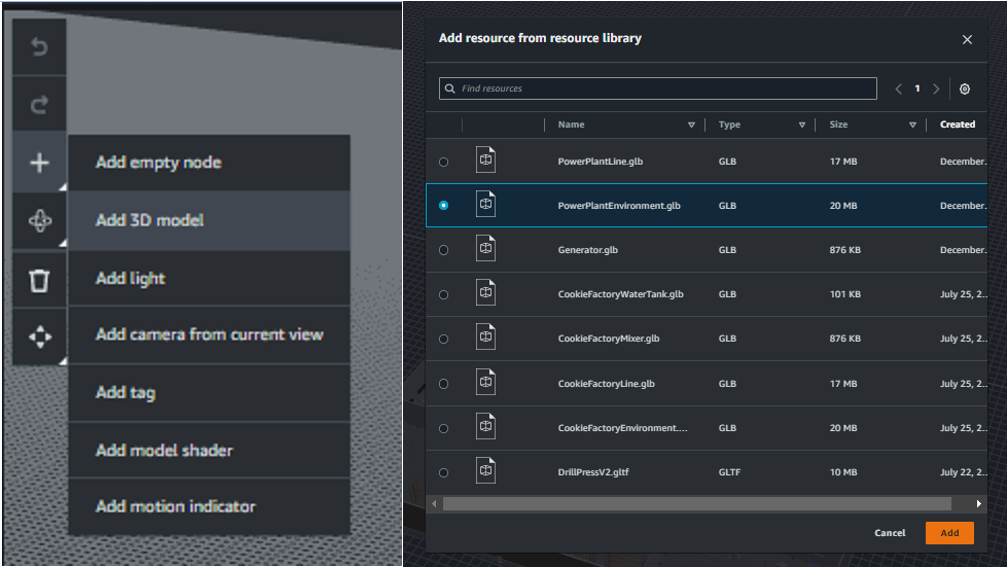The width and height of the screenshot is (1007, 568).
Task: Select the CookieFactoryLine.glb radio button
Action: tap(444, 384)
